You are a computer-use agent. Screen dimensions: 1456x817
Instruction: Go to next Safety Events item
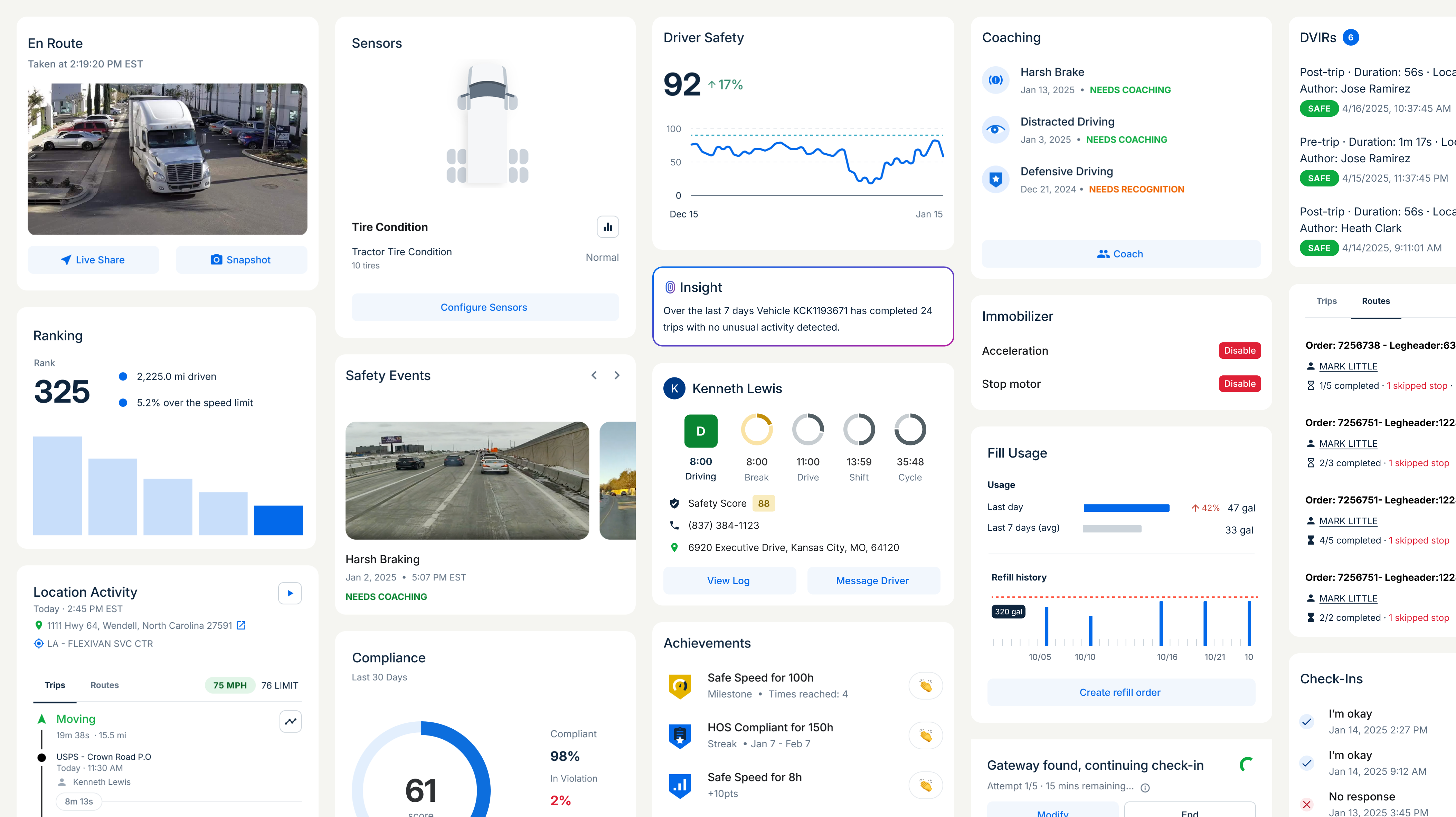[617, 375]
